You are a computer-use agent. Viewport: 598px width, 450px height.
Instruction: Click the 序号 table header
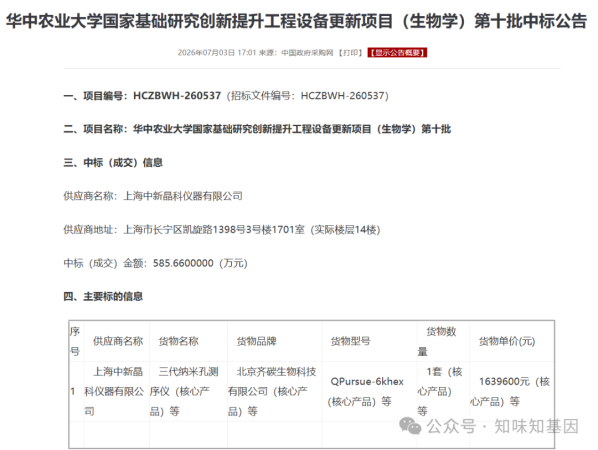click(x=75, y=341)
